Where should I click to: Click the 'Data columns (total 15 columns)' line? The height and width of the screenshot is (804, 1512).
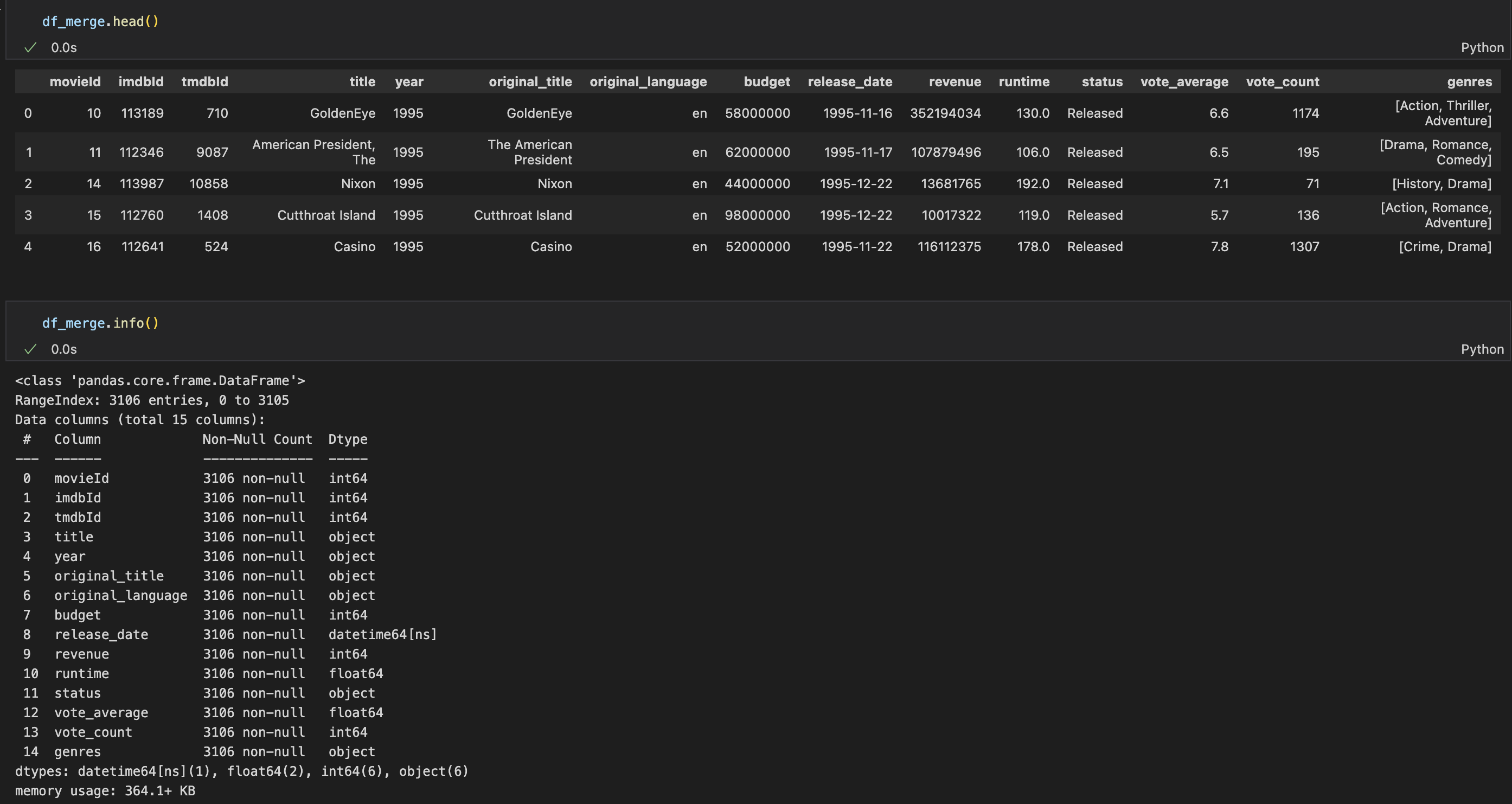pyautogui.click(x=140, y=420)
